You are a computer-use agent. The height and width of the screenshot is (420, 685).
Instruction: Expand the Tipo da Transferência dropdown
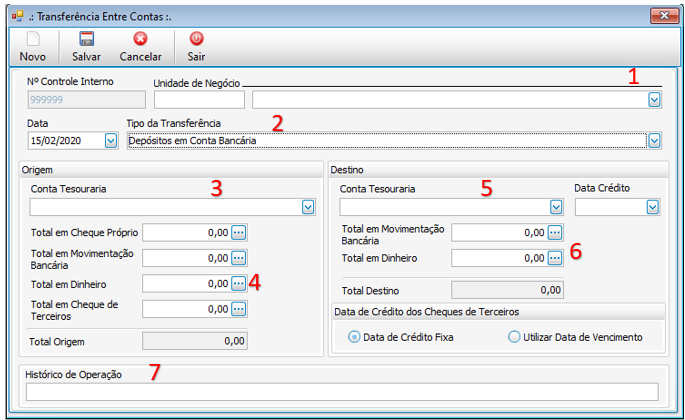point(654,141)
